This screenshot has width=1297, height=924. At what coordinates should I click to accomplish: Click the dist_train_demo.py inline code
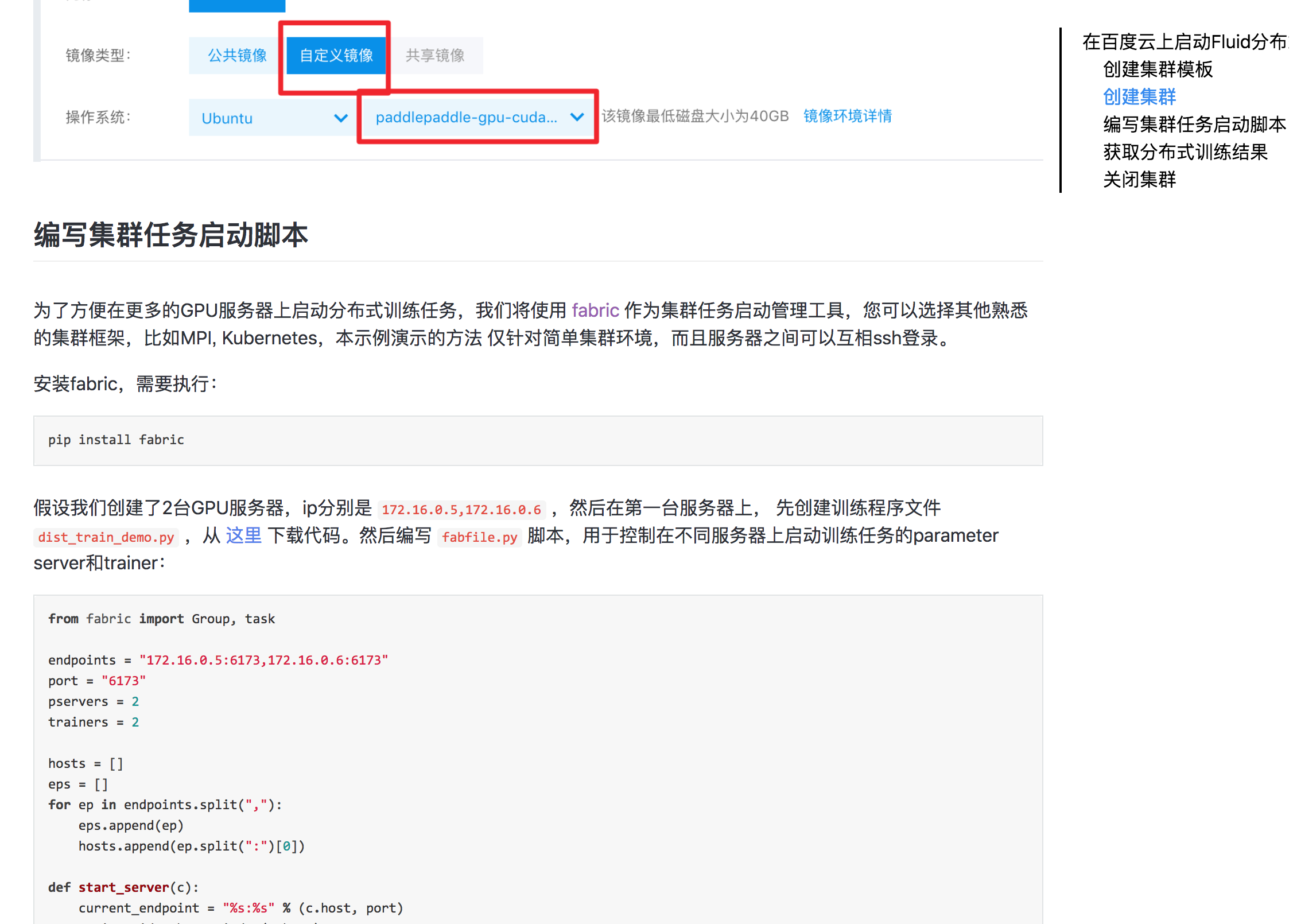[106, 537]
